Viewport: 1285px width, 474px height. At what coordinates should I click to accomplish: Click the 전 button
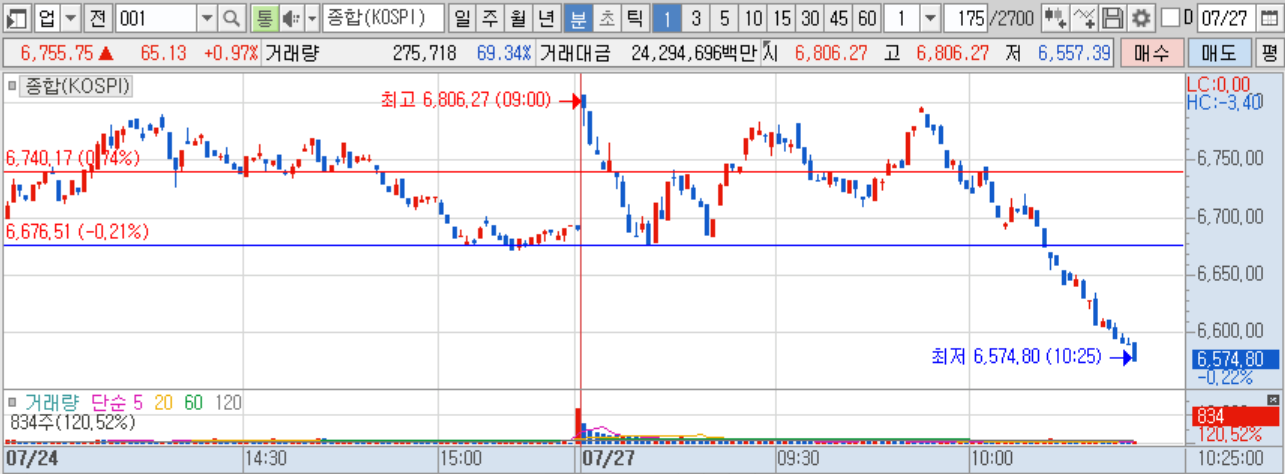[x=97, y=17]
